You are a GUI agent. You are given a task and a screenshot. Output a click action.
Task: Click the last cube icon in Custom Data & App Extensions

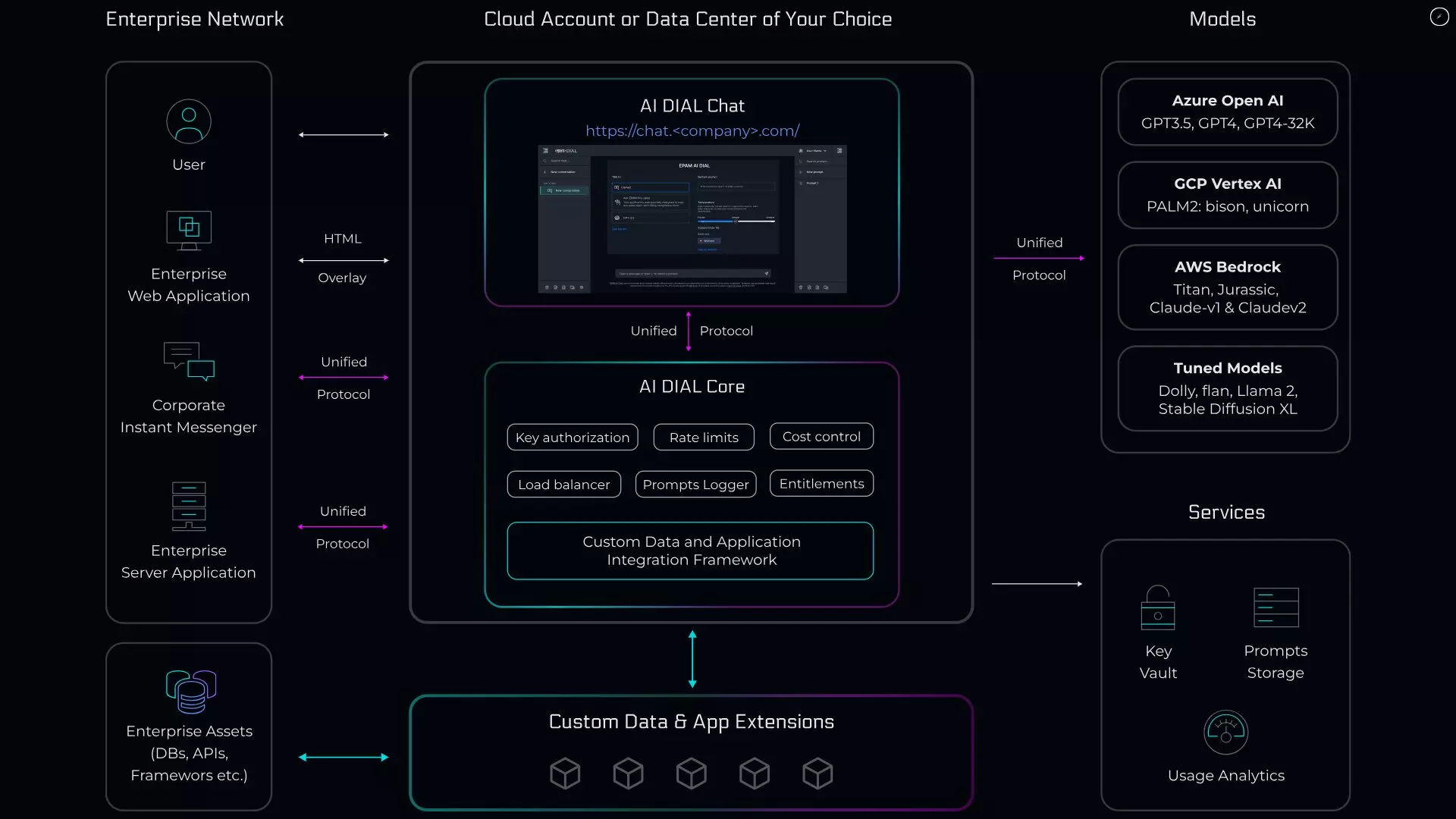[817, 773]
